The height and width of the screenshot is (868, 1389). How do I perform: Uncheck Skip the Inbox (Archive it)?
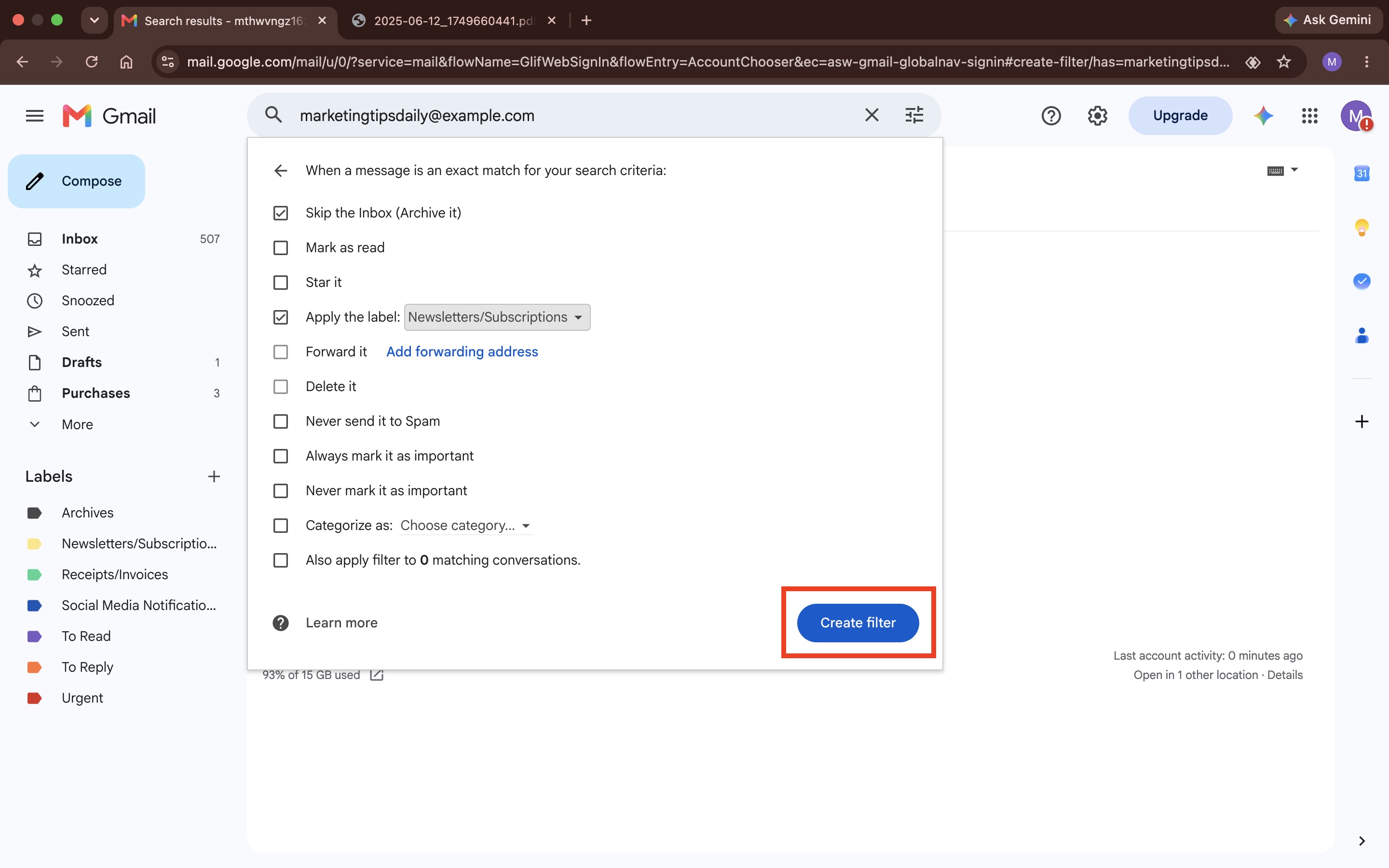click(281, 213)
